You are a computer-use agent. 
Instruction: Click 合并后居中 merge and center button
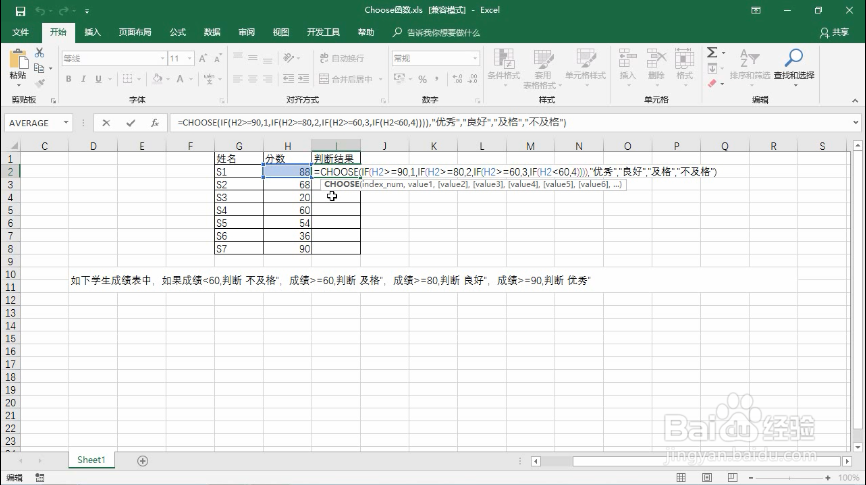point(346,79)
